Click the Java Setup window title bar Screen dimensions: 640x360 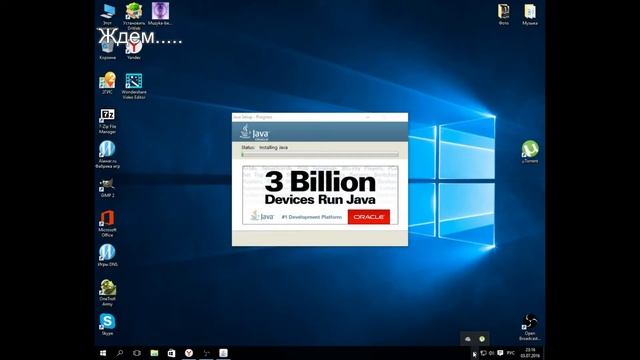(x=320, y=117)
